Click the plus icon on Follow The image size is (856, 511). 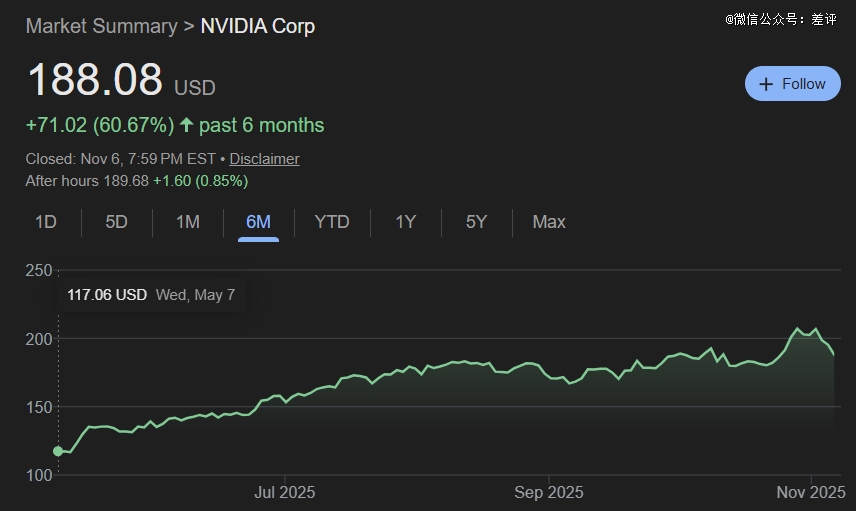(766, 84)
